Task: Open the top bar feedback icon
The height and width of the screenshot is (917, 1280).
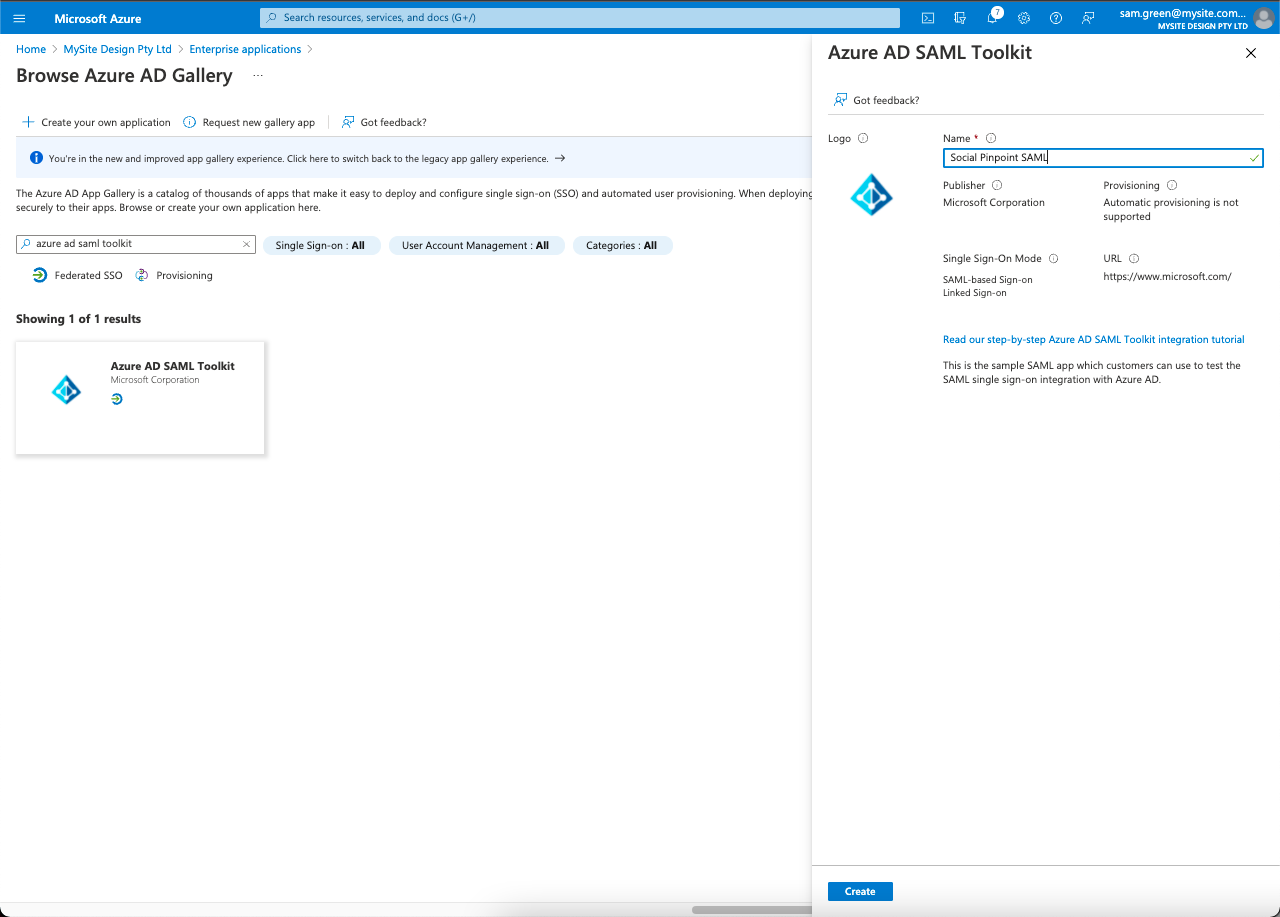Action: point(1088,18)
